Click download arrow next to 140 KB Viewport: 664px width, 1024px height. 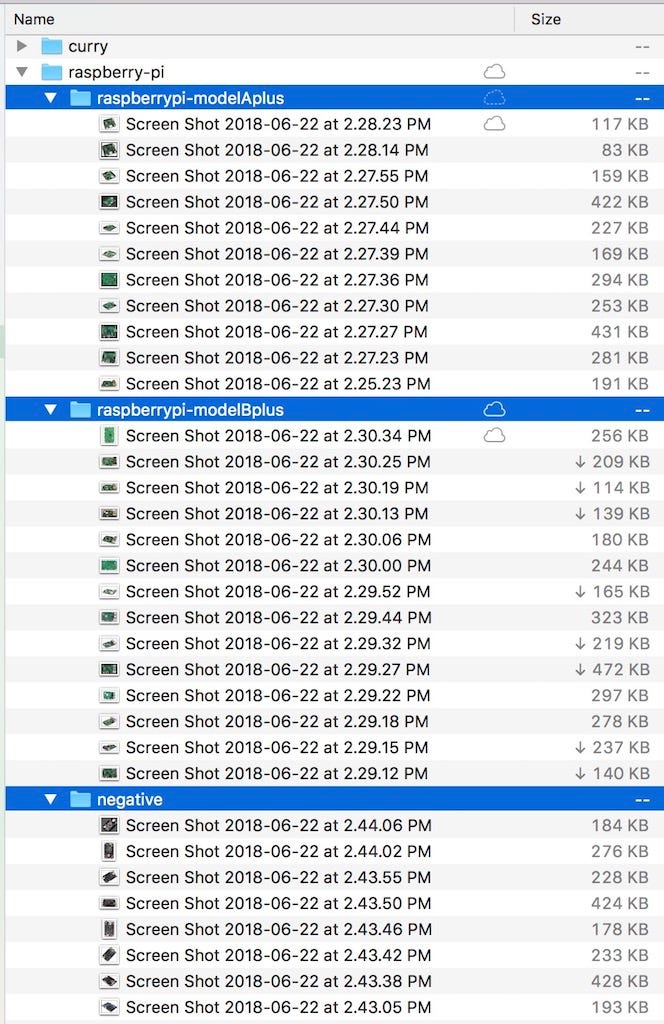[580, 774]
